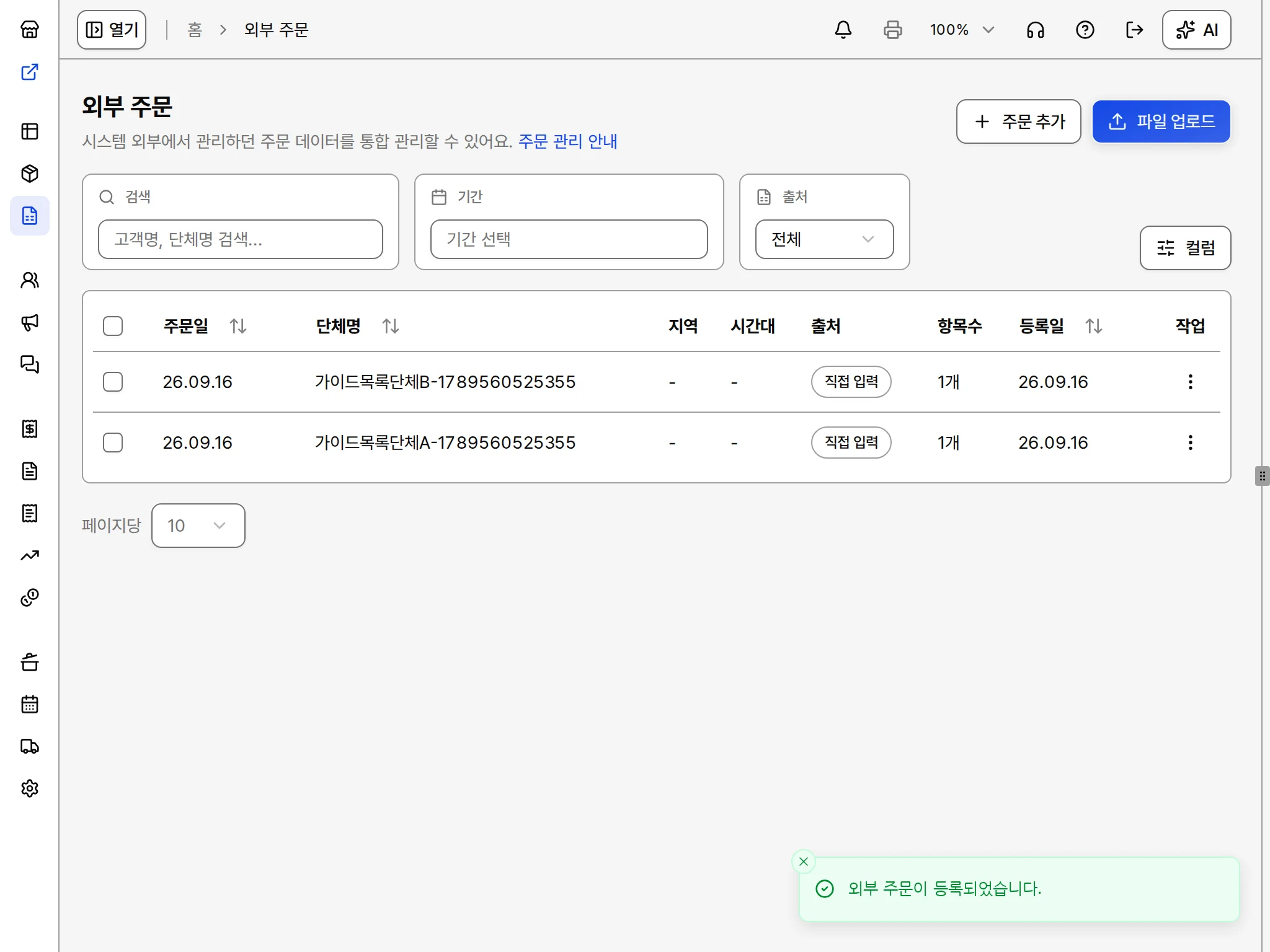The image size is (1270, 952).
Task: Open actions menu for 가이드목록단체A row
Action: pyautogui.click(x=1191, y=443)
